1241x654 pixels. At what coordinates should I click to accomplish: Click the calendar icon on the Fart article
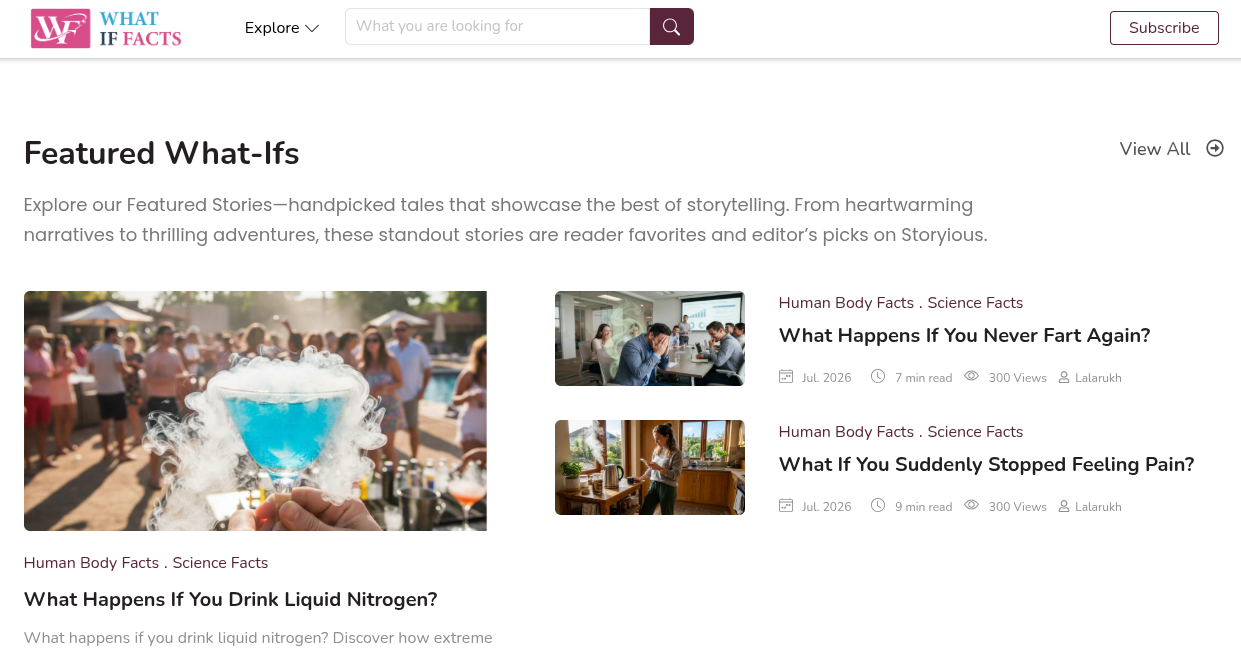point(786,377)
